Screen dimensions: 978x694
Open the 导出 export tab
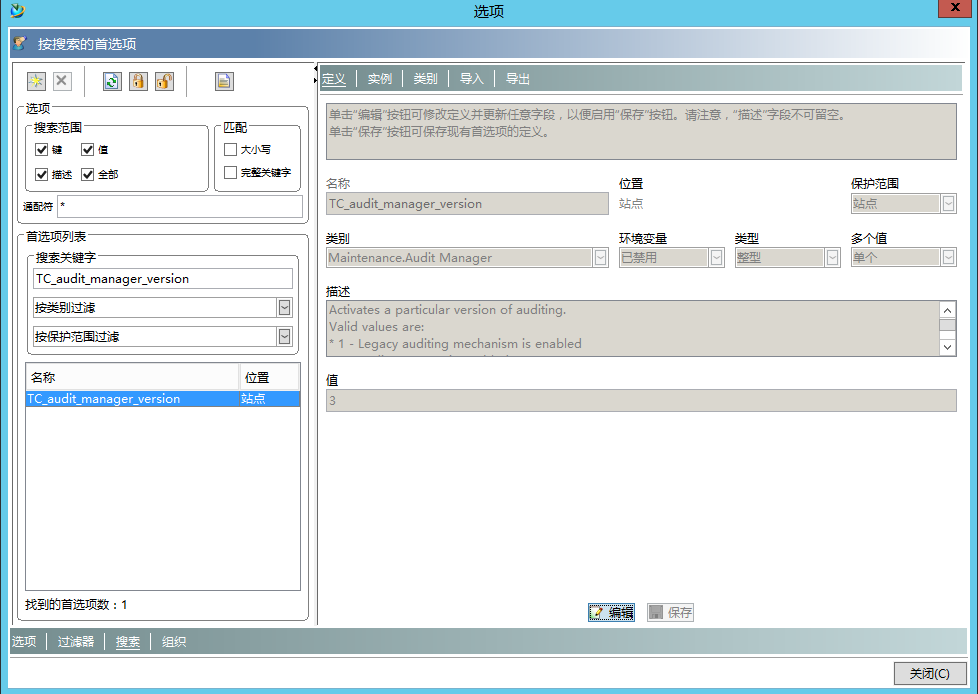click(x=517, y=79)
